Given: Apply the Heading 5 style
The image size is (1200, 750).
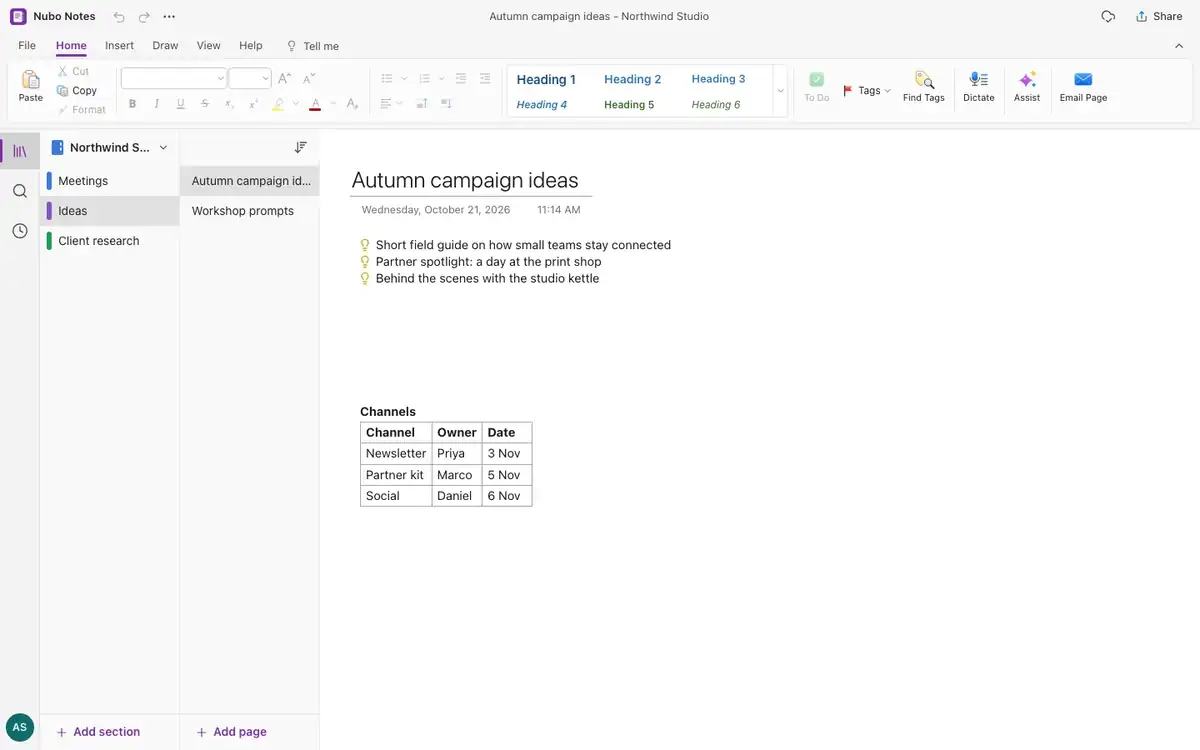Looking at the screenshot, I should 629,104.
